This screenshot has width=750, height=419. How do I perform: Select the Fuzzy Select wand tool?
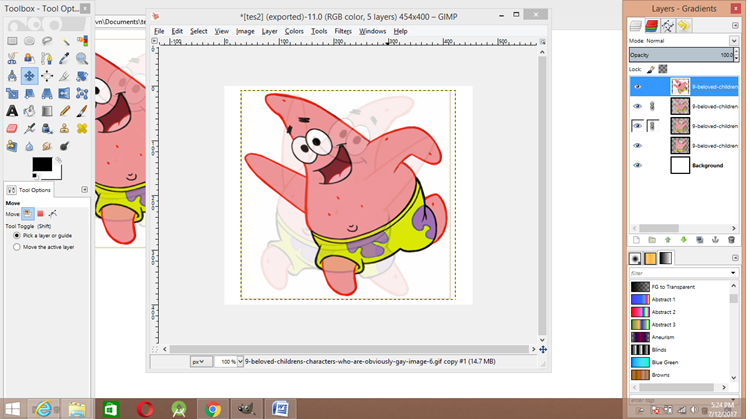point(65,41)
